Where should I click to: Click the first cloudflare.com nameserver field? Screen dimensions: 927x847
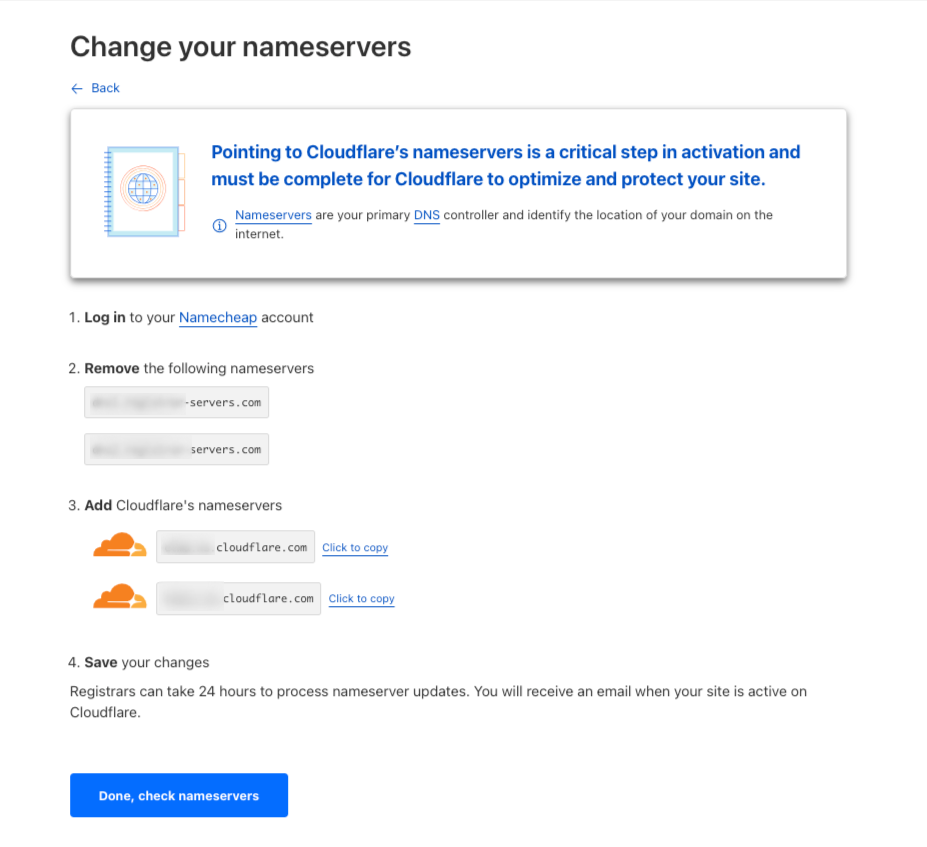point(236,547)
